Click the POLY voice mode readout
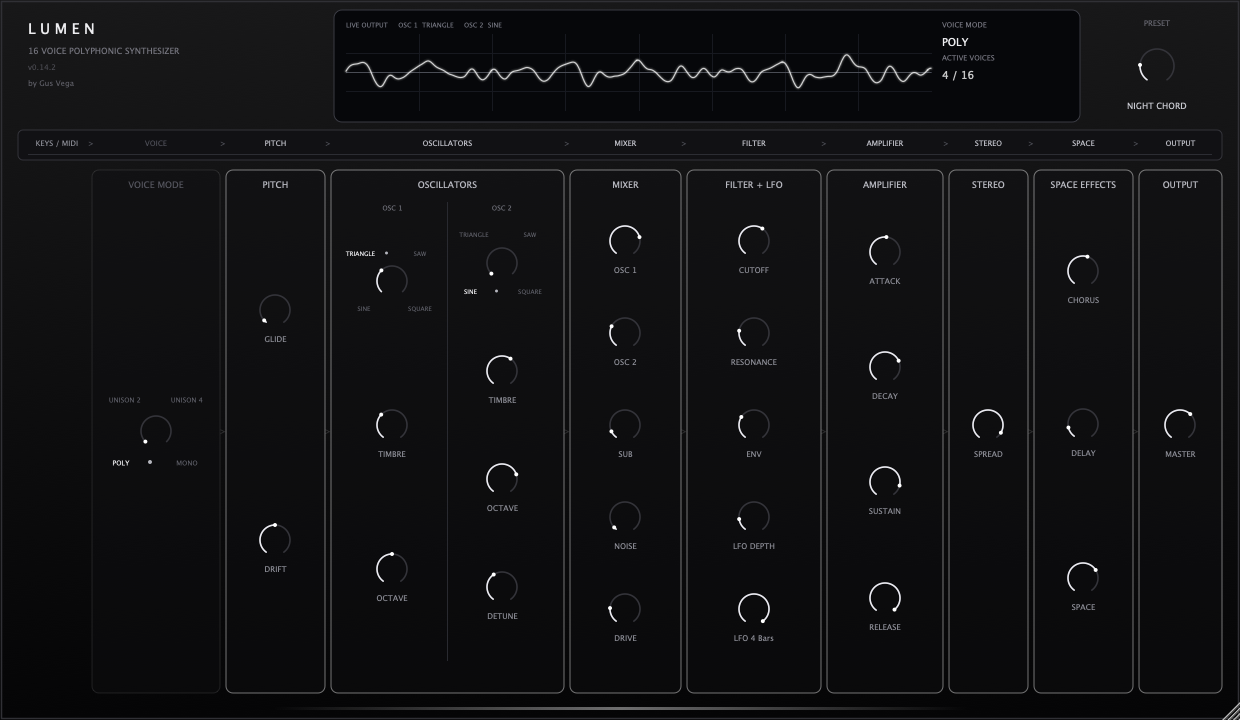This screenshot has height=720, width=1240. (955, 42)
